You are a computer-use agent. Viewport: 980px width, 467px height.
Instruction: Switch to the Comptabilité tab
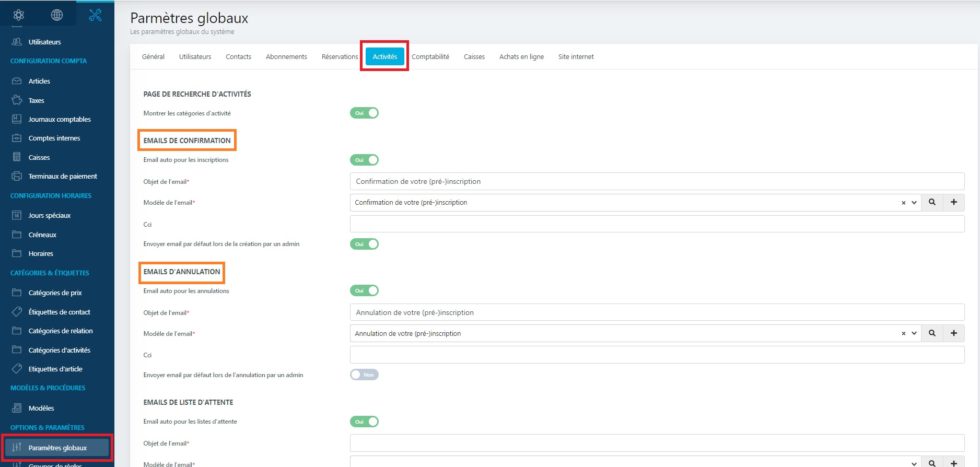pos(430,57)
